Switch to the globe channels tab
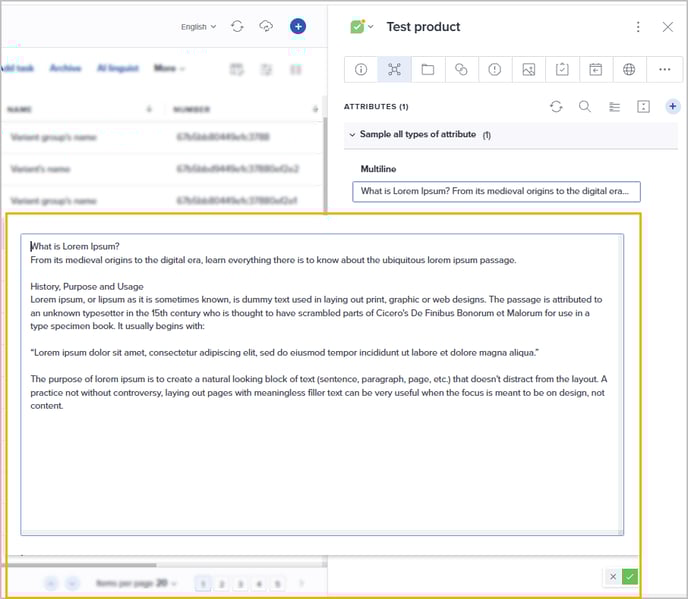Screen dimensions: 688x599 pos(629,69)
